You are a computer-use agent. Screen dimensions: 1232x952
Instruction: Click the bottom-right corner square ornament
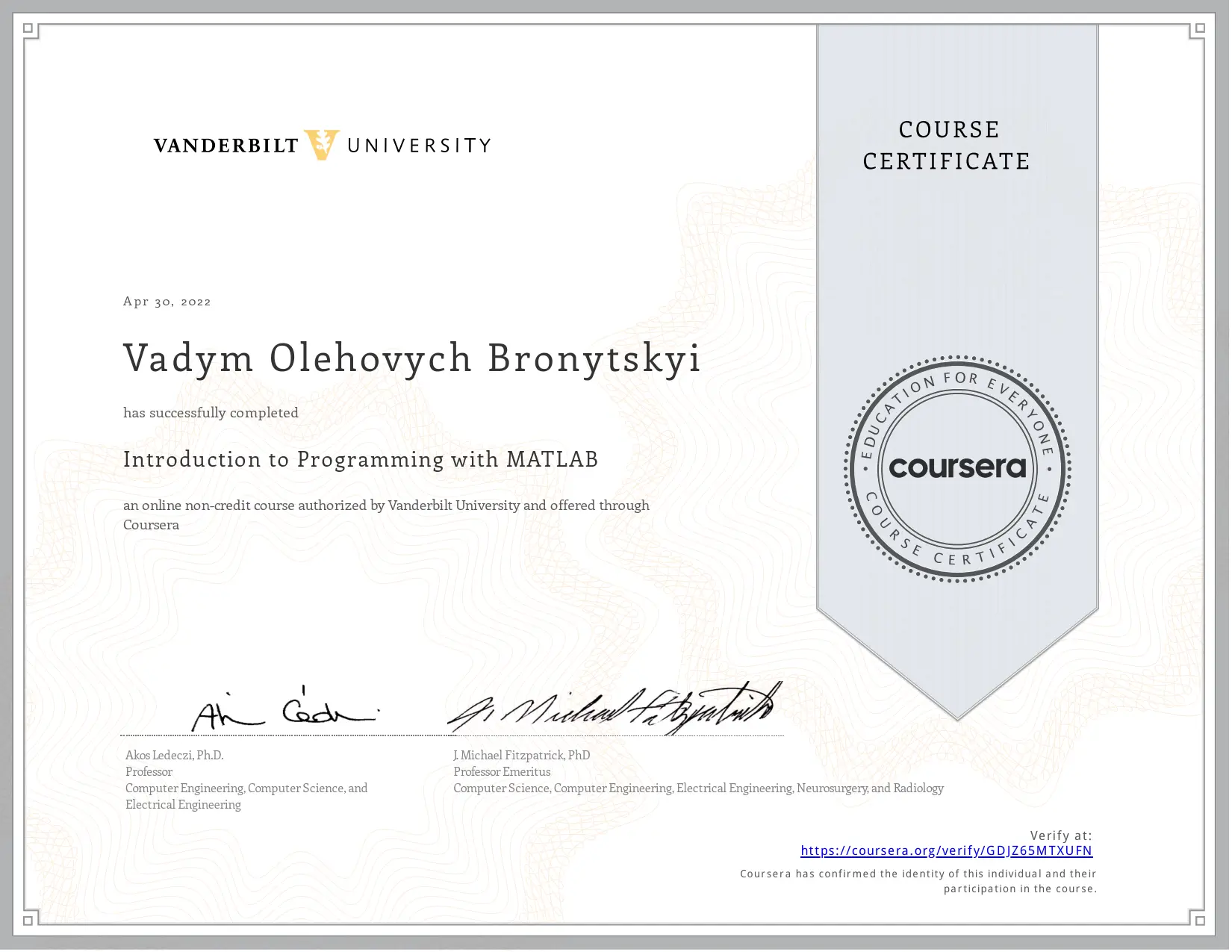(1199, 919)
